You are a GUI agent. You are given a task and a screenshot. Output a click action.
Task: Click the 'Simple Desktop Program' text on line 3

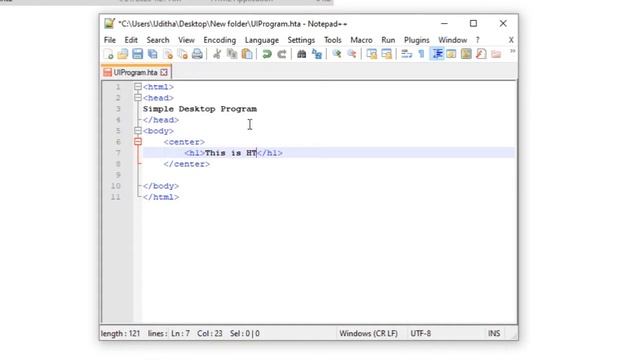pyautogui.click(x=200, y=109)
